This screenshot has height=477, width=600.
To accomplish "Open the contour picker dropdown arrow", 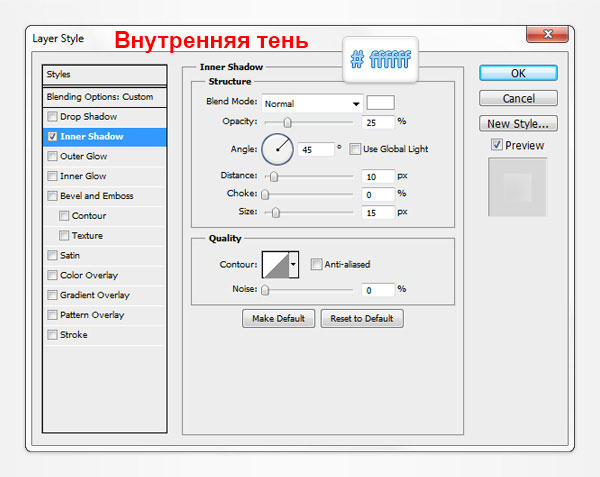I will click(293, 264).
